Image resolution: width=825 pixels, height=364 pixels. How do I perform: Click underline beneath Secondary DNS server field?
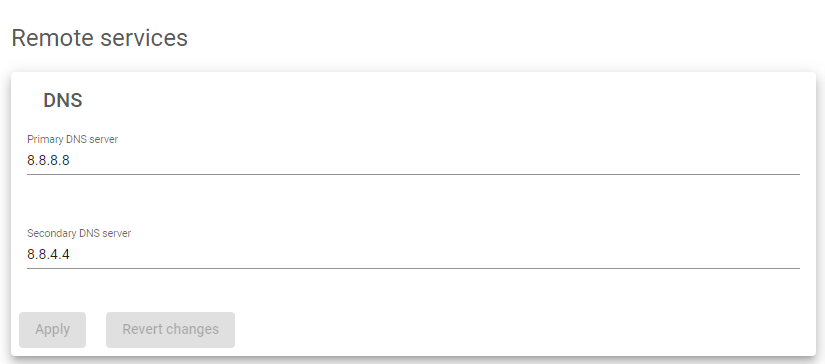click(x=413, y=268)
